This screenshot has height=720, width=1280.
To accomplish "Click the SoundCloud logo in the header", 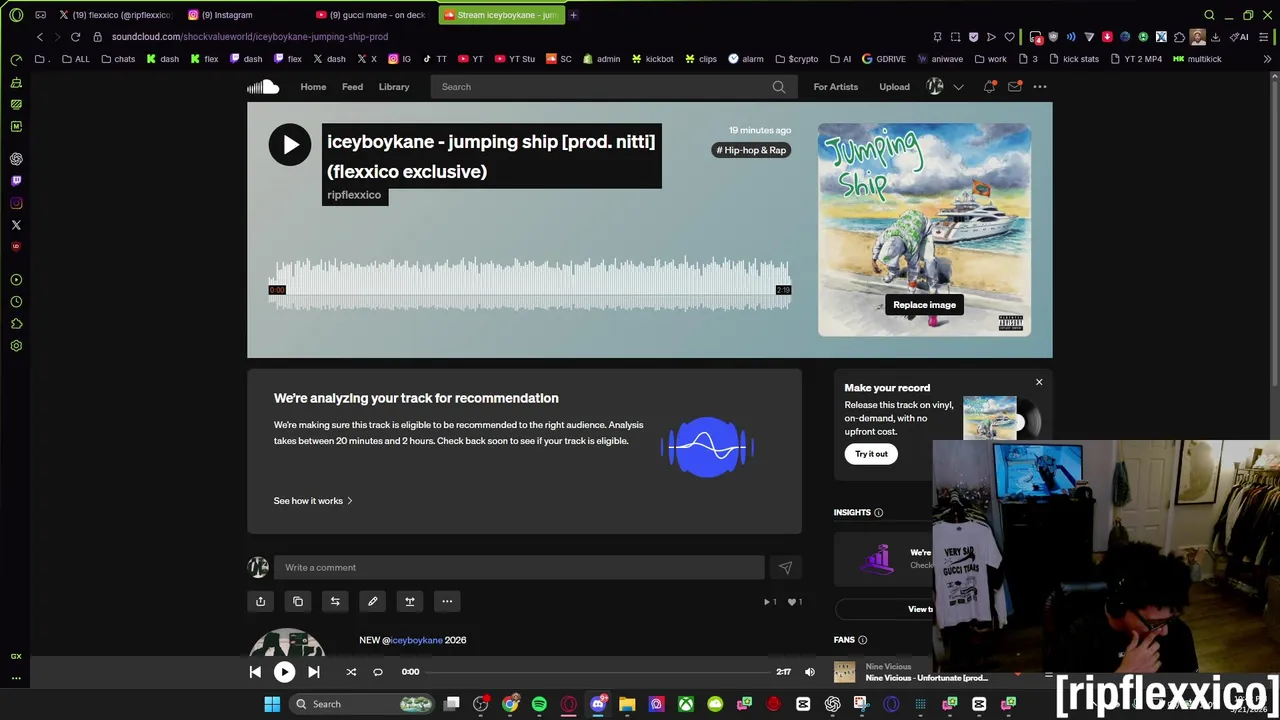I will (263, 87).
